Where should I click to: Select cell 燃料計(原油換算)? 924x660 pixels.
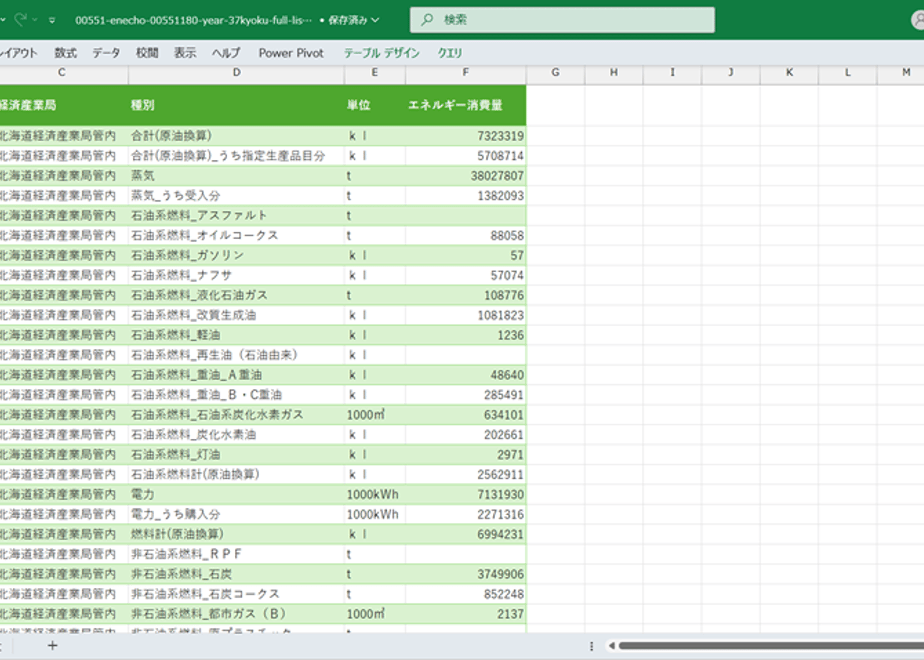coord(236,534)
